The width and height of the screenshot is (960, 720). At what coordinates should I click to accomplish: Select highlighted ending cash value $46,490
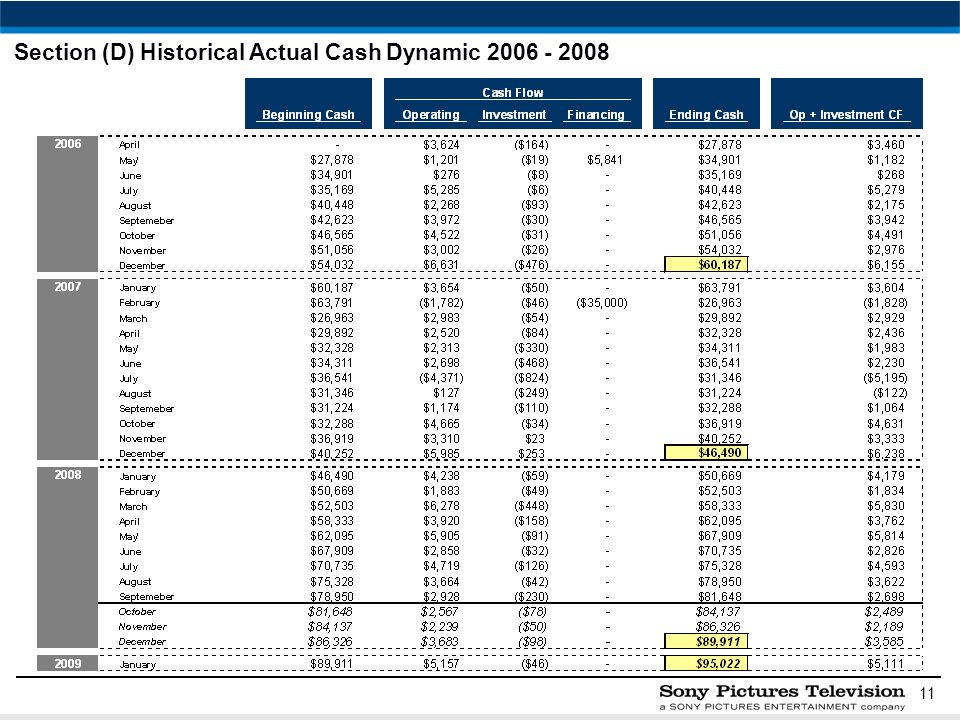(706, 452)
